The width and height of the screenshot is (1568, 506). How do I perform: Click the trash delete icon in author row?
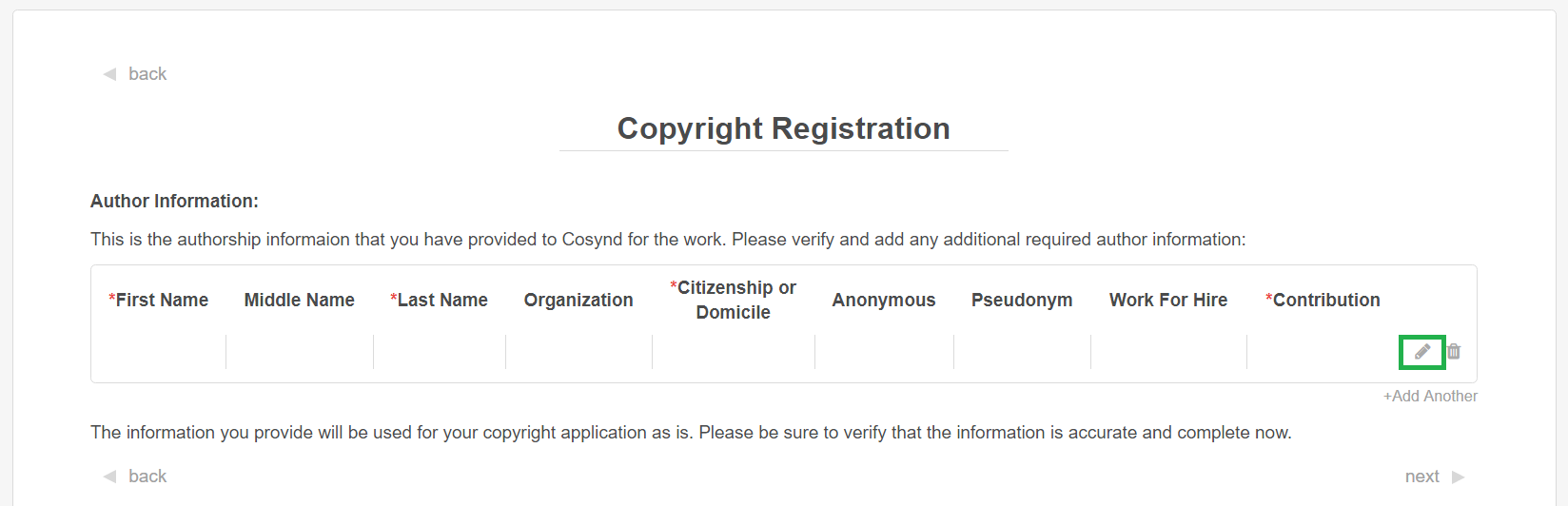click(1454, 352)
